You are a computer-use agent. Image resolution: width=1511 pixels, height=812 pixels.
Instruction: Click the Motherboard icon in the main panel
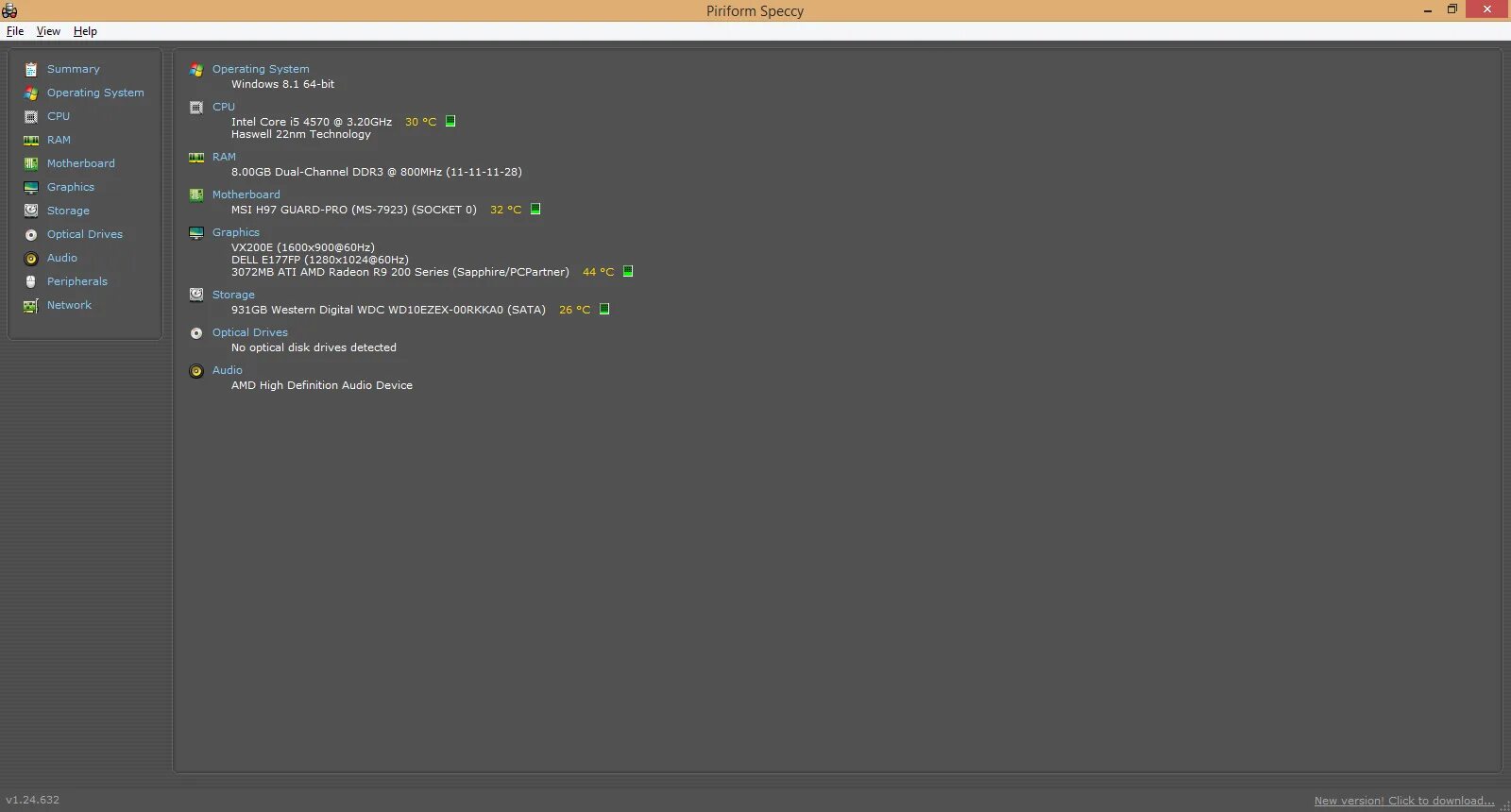tap(196, 195)
